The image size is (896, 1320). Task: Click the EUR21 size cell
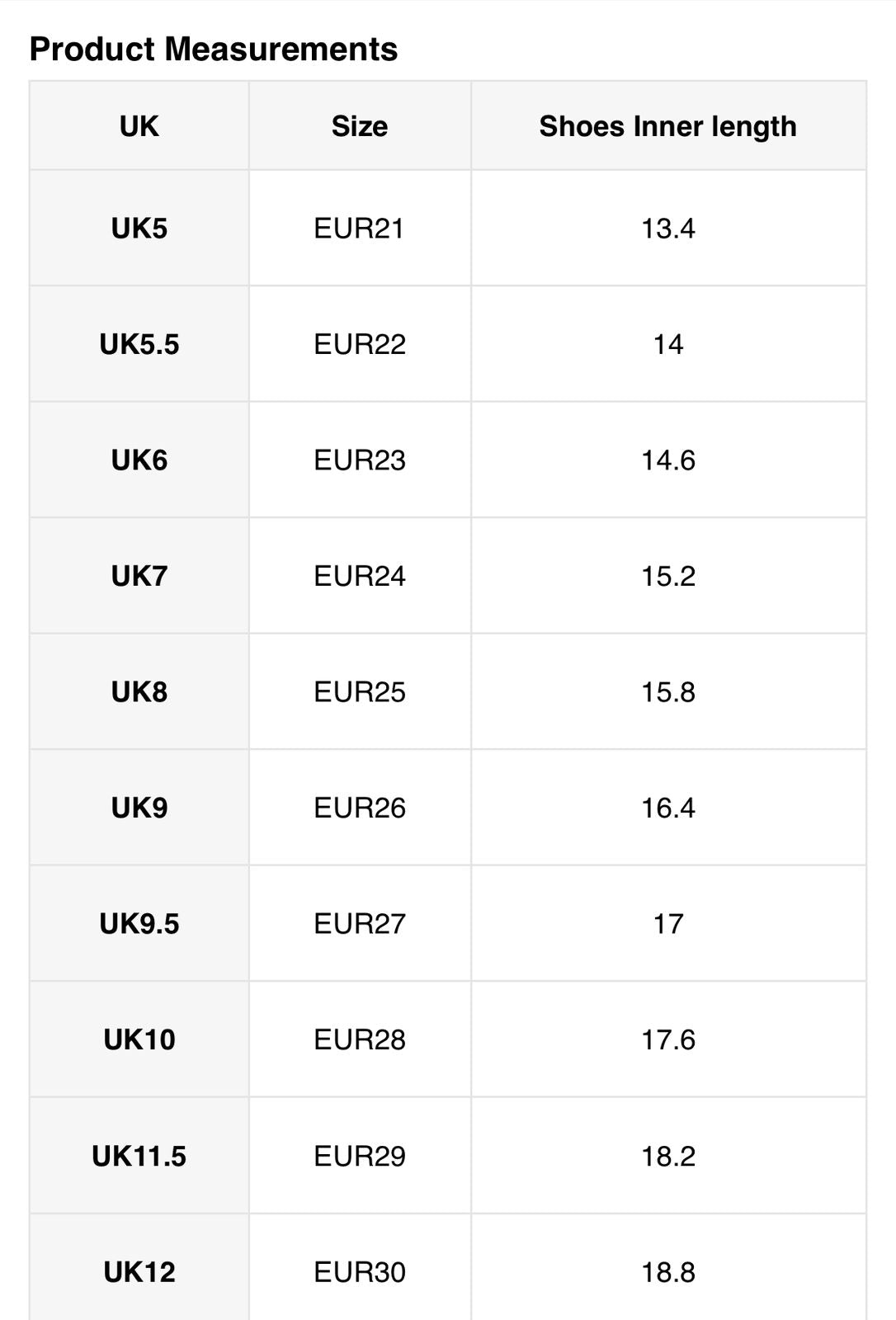[360, 229]
